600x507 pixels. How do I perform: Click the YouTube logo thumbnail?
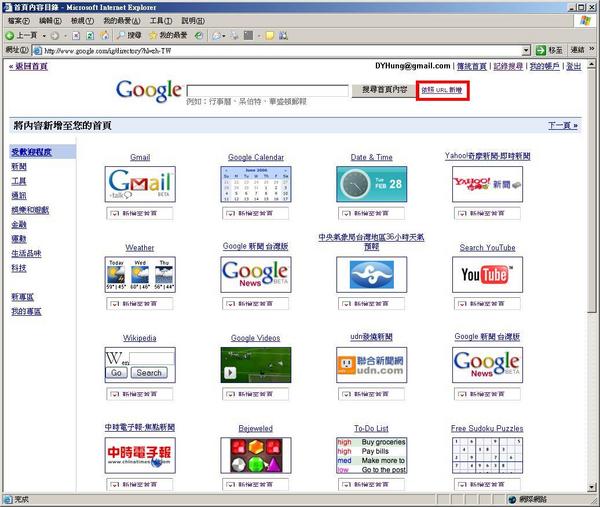click(x=487, y=274)
